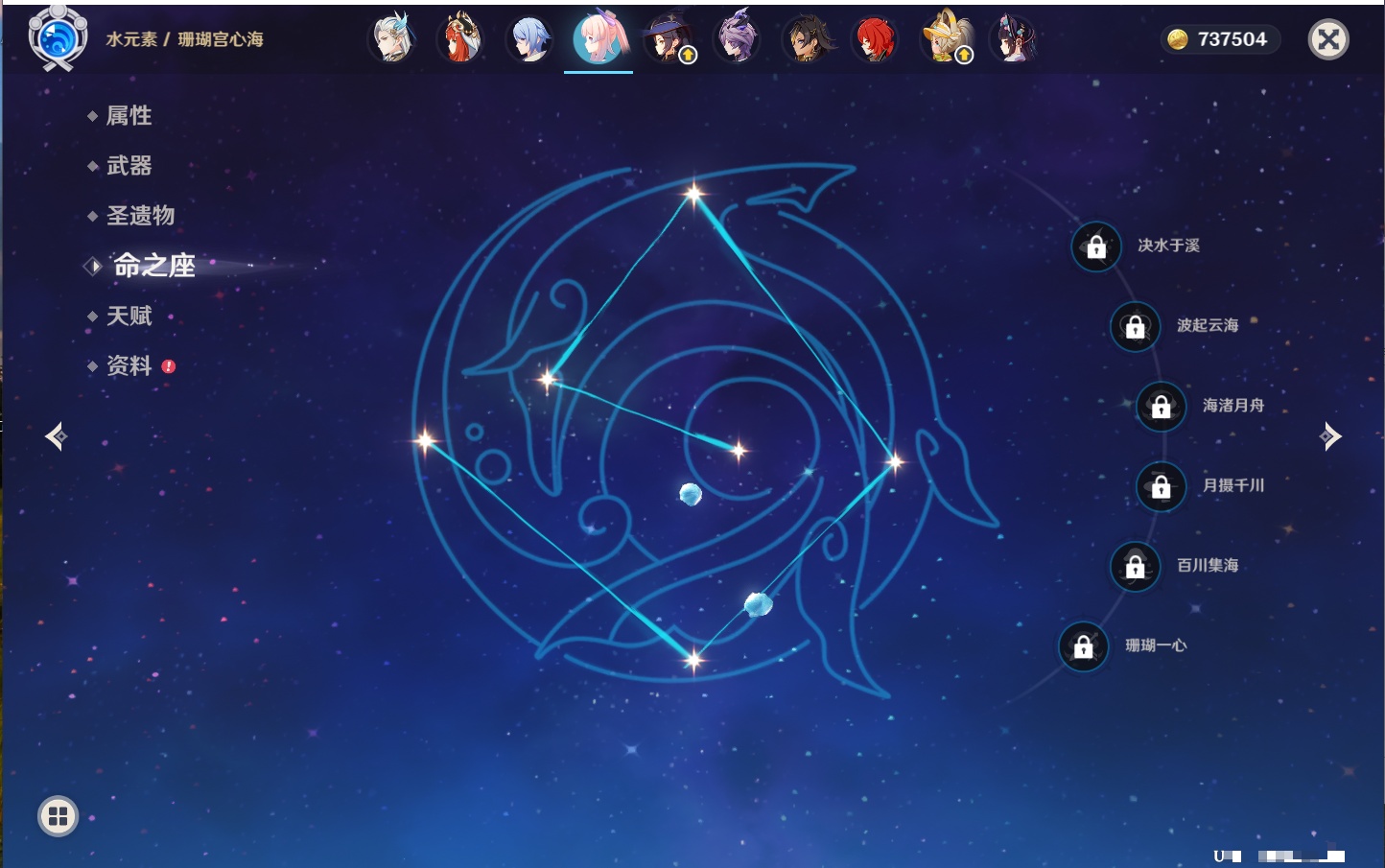
Task: Click the Hydro element emblem
Action: [58, 38]
